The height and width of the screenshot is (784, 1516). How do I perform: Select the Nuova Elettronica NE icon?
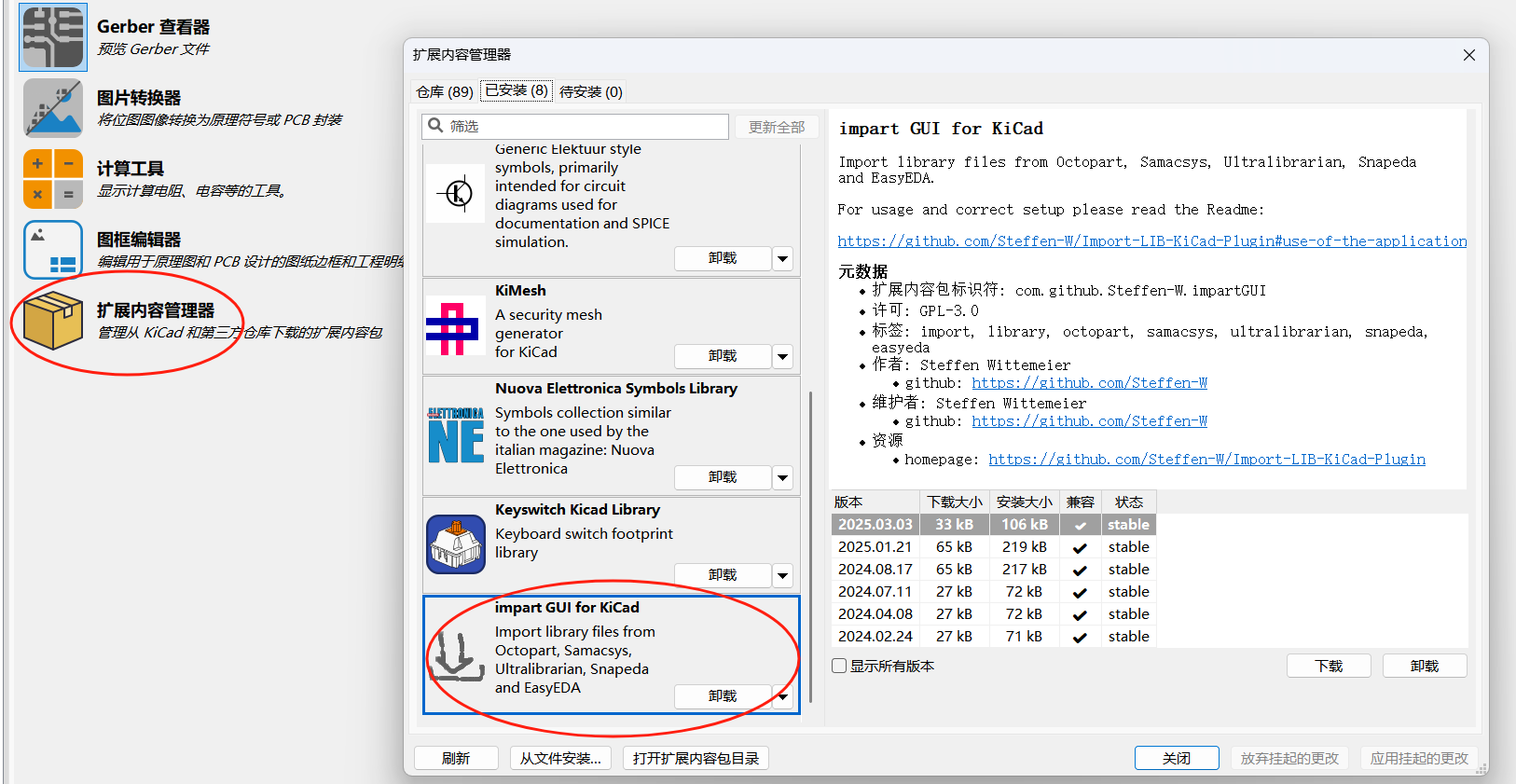tap(456, 435)
